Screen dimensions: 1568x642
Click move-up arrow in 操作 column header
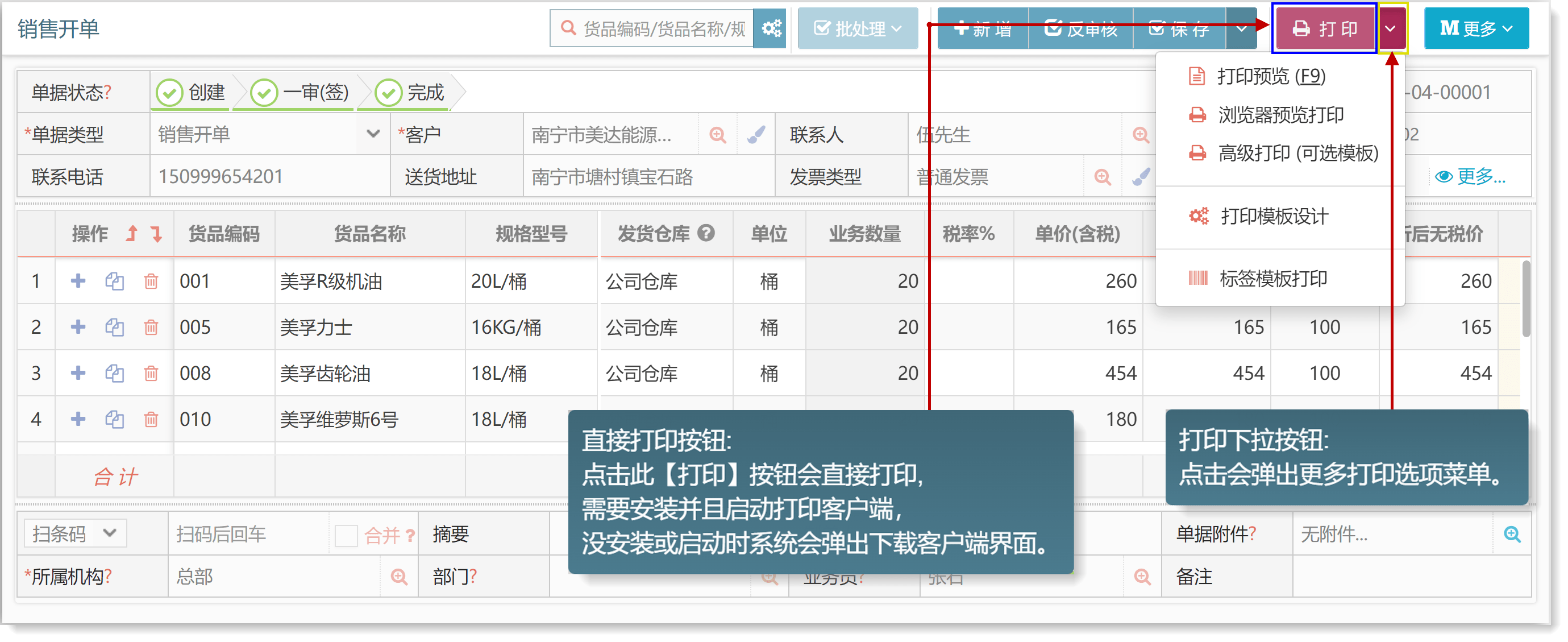click(132, 233)
